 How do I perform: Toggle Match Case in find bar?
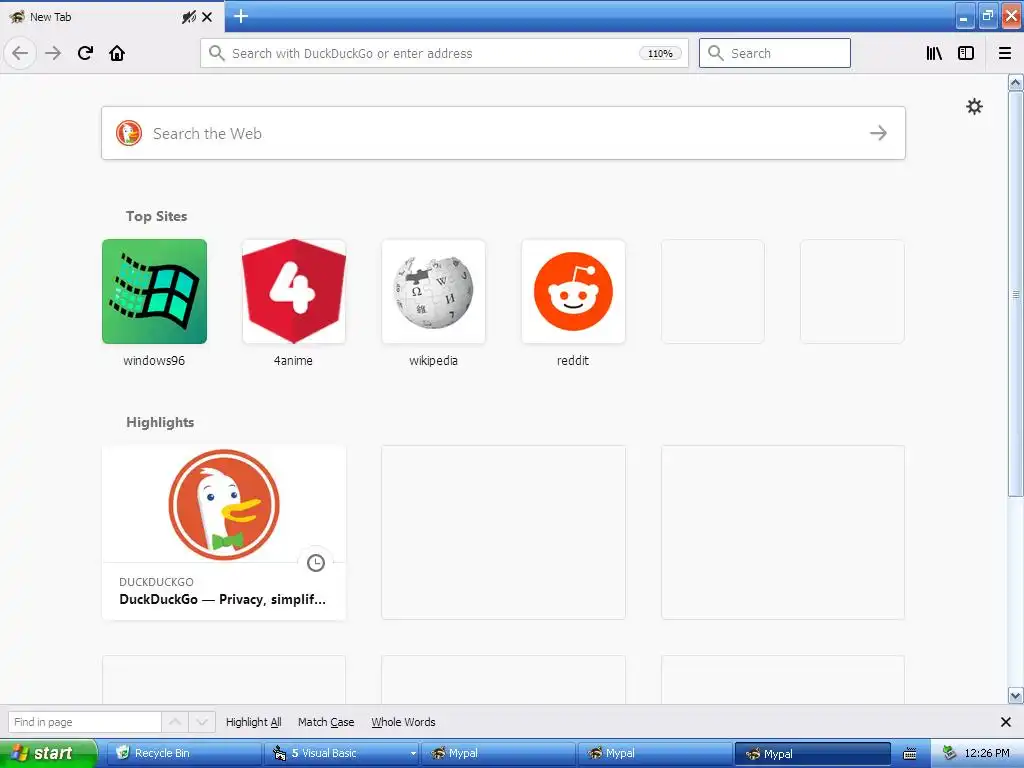[326, 722]
